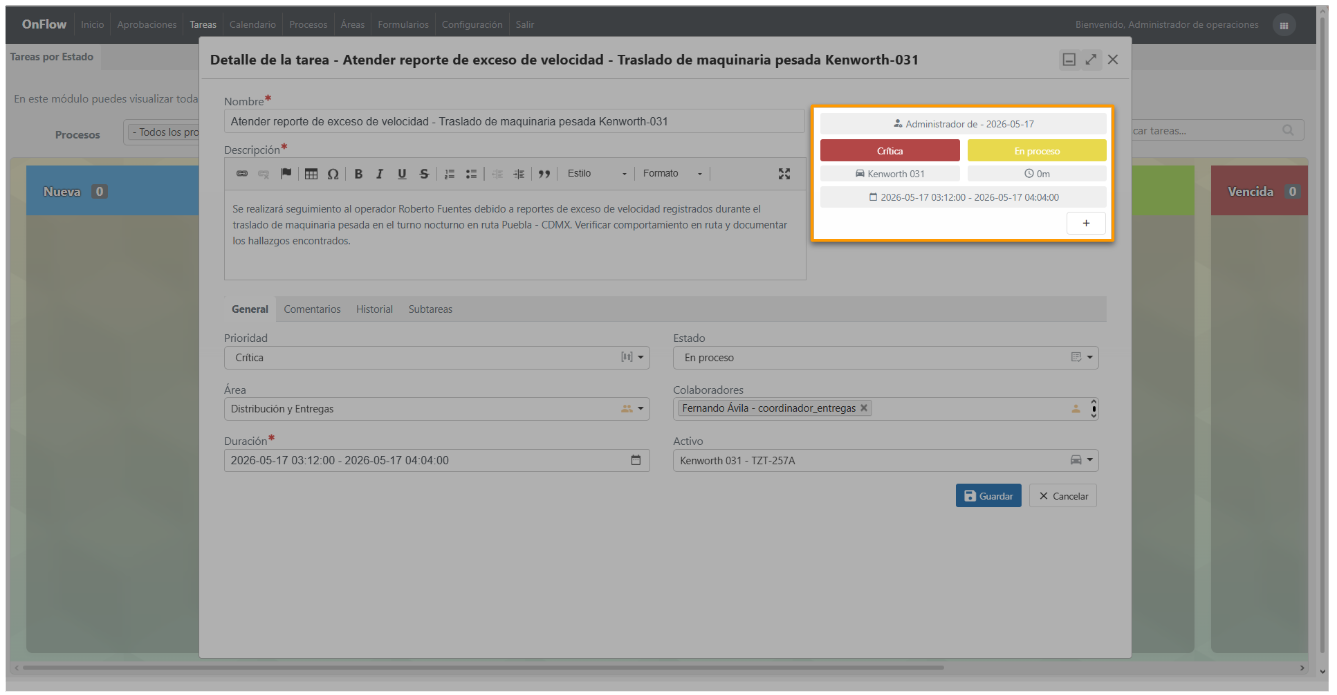The image size is (1337, 695).
Task: Insert a bulleted list
Action: click(x=471, y=174)
